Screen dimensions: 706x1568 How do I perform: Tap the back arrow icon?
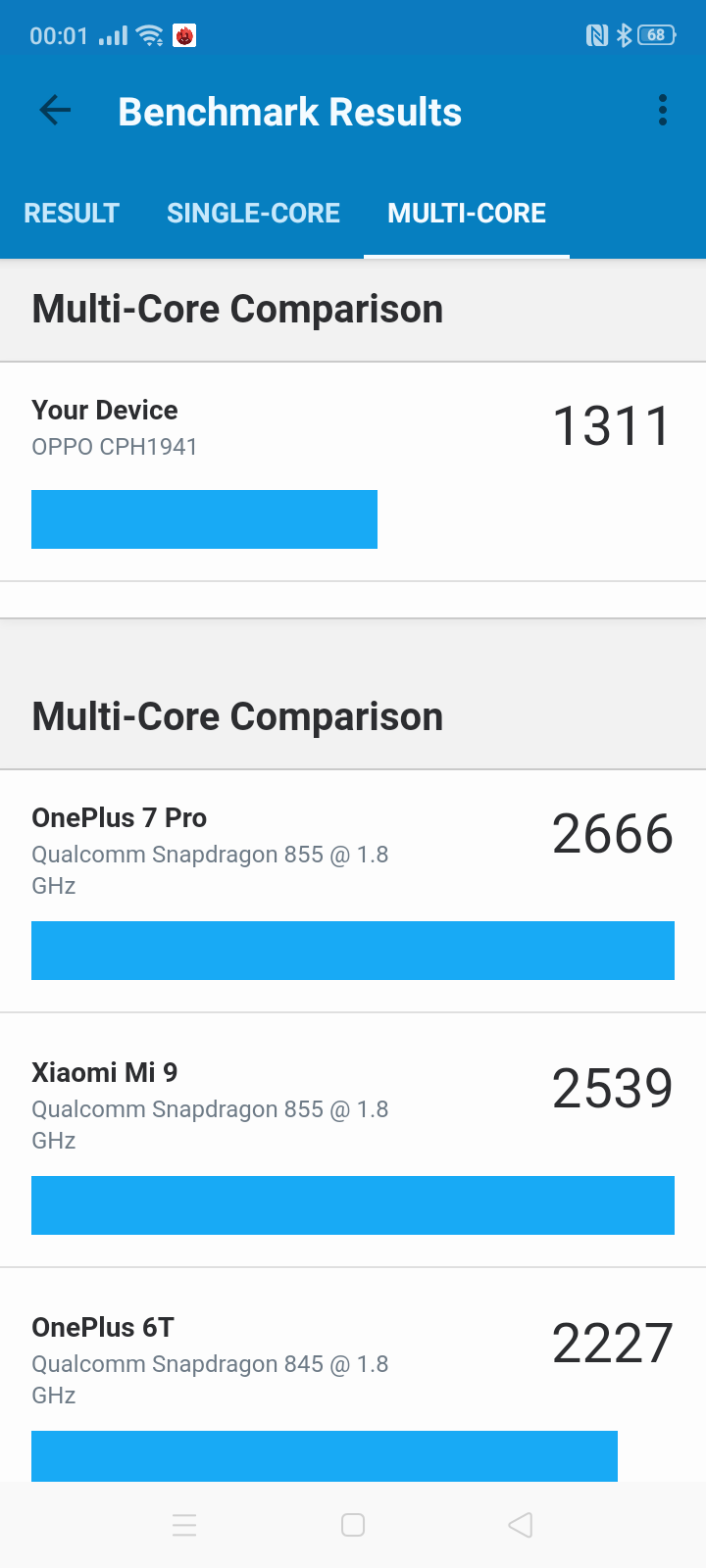(56, 111)
